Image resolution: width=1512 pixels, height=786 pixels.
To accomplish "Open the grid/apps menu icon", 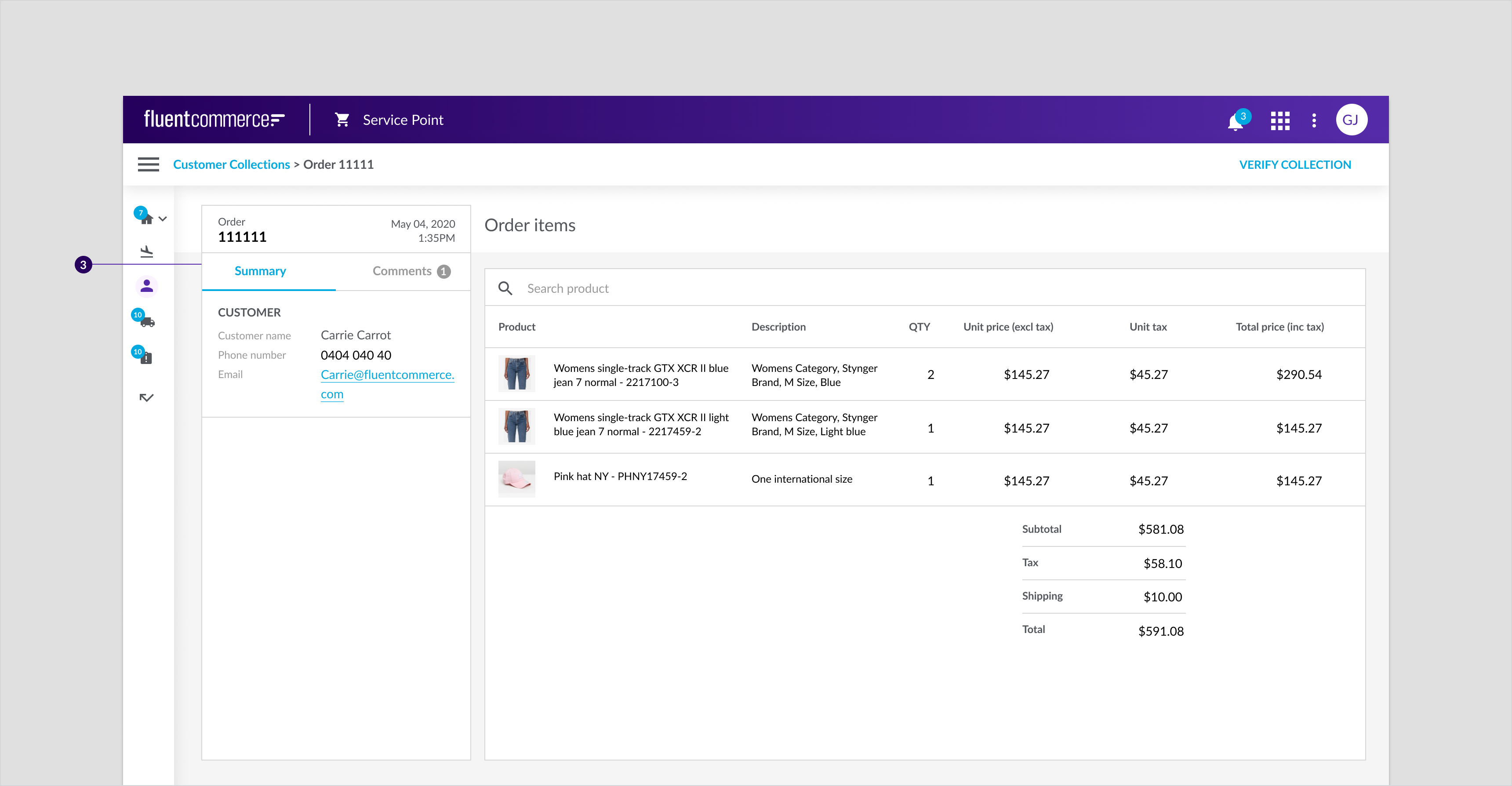I will (x=1281, y=120).
